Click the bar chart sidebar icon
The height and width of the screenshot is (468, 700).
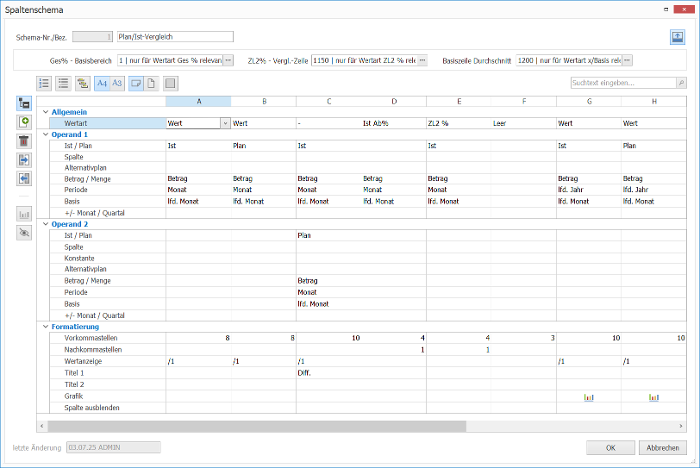(x=24, y=214)
